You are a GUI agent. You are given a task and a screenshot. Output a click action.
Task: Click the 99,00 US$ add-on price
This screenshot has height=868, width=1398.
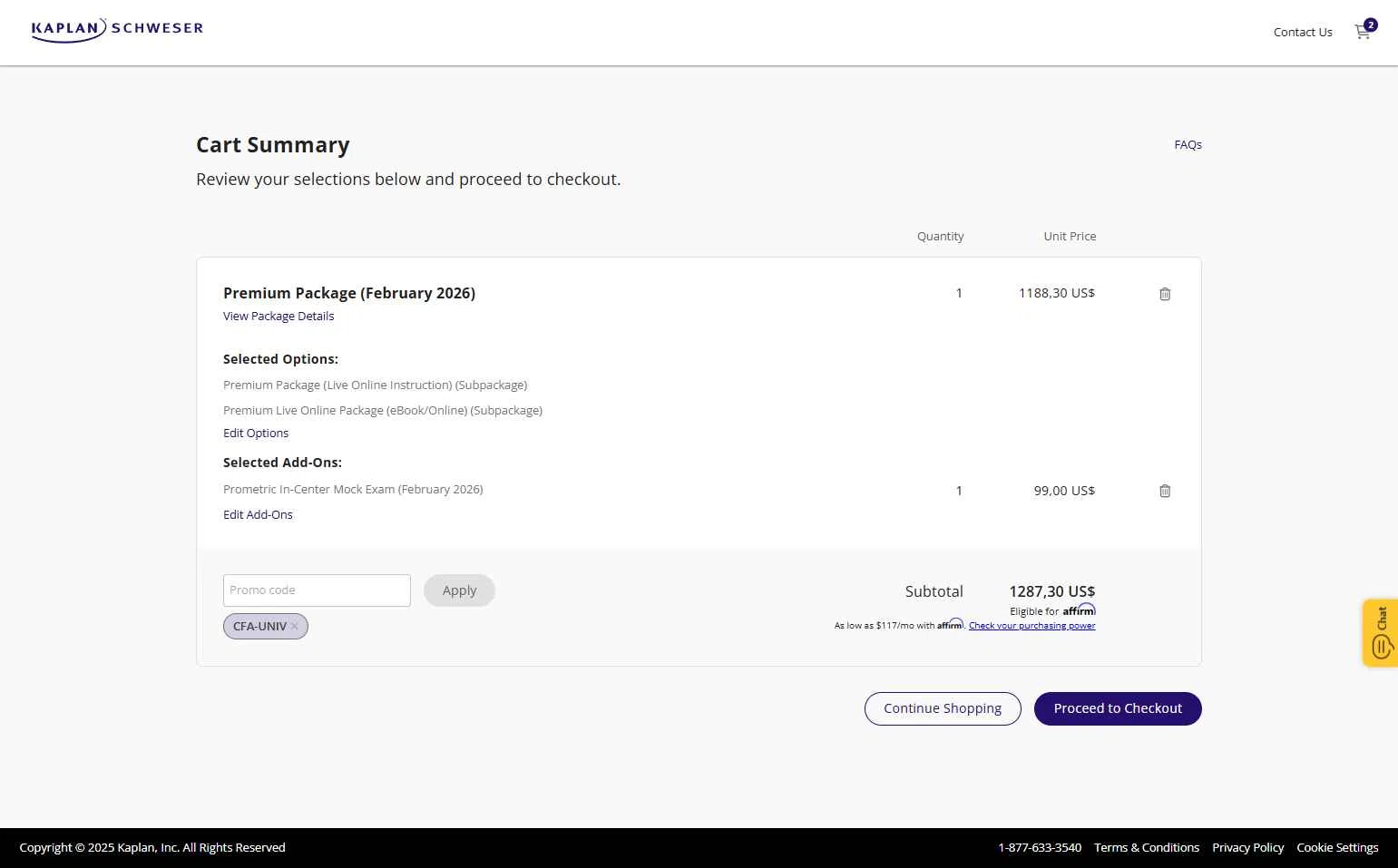pyautogui.click(x=1064, y=491)
